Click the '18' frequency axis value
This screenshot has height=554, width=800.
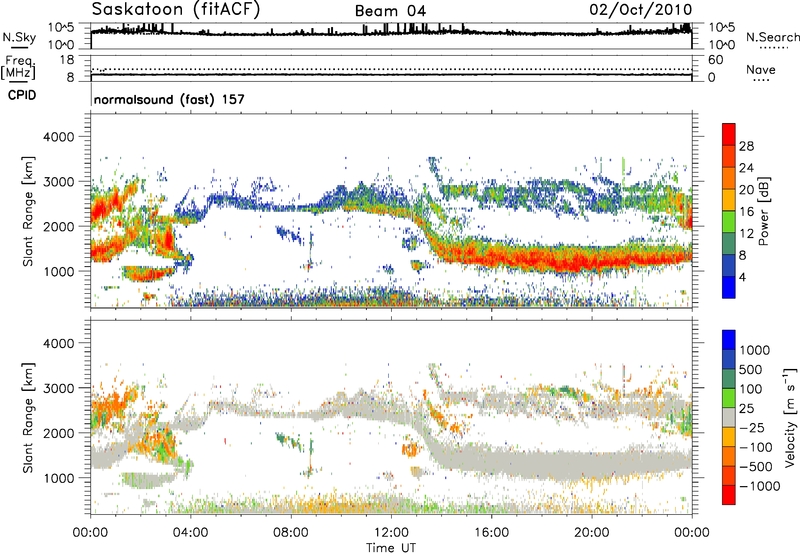pyautogui.click(x=66, y=60)
